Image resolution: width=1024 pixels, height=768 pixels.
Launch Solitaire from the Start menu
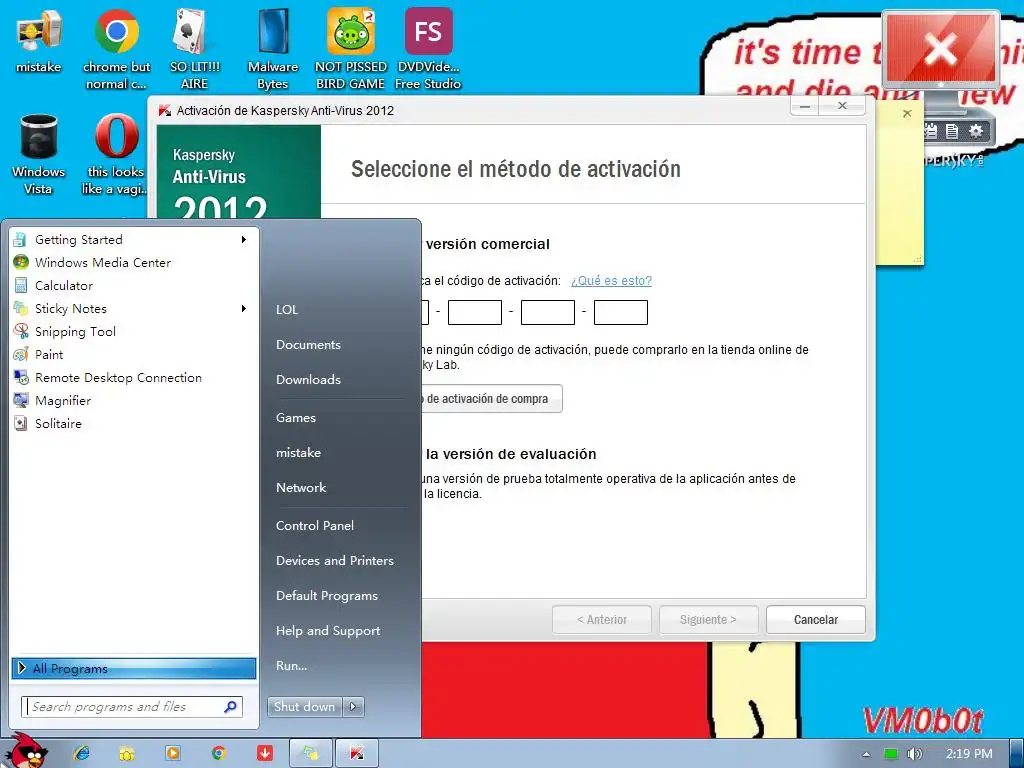coord(131,423)
